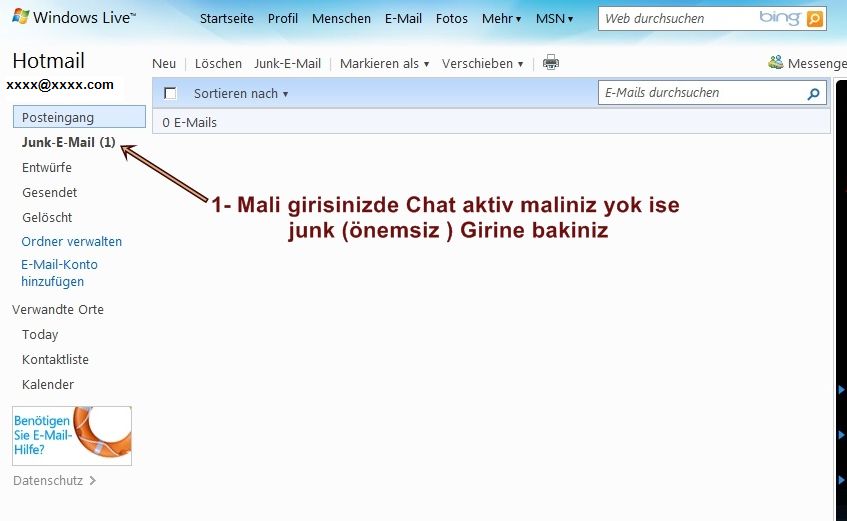Click the 0 E-Mails count text
Screen dimensions: 847x521
pos(189,123)
